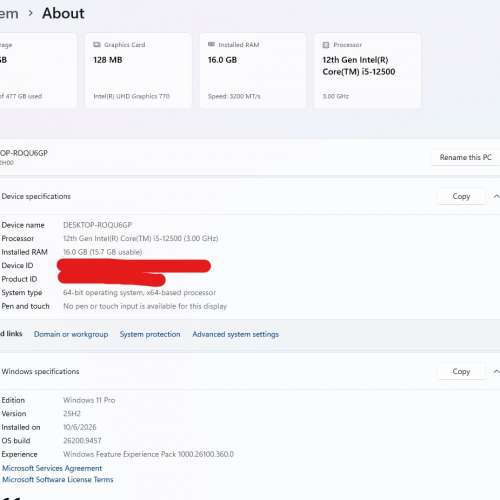Click the Processor chip icon
This screenshot has height=500, width=500.
coord(326,45)
